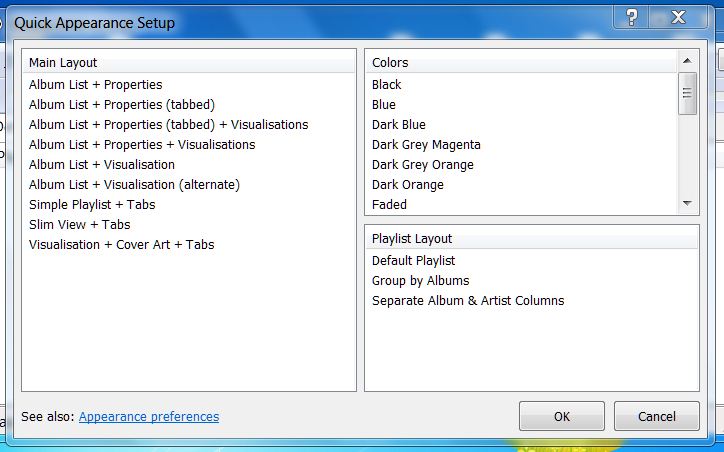This screenshot has height=452, width=724.
Task: Choose the Dark Blue color scheme
Action: click(399, 125)
